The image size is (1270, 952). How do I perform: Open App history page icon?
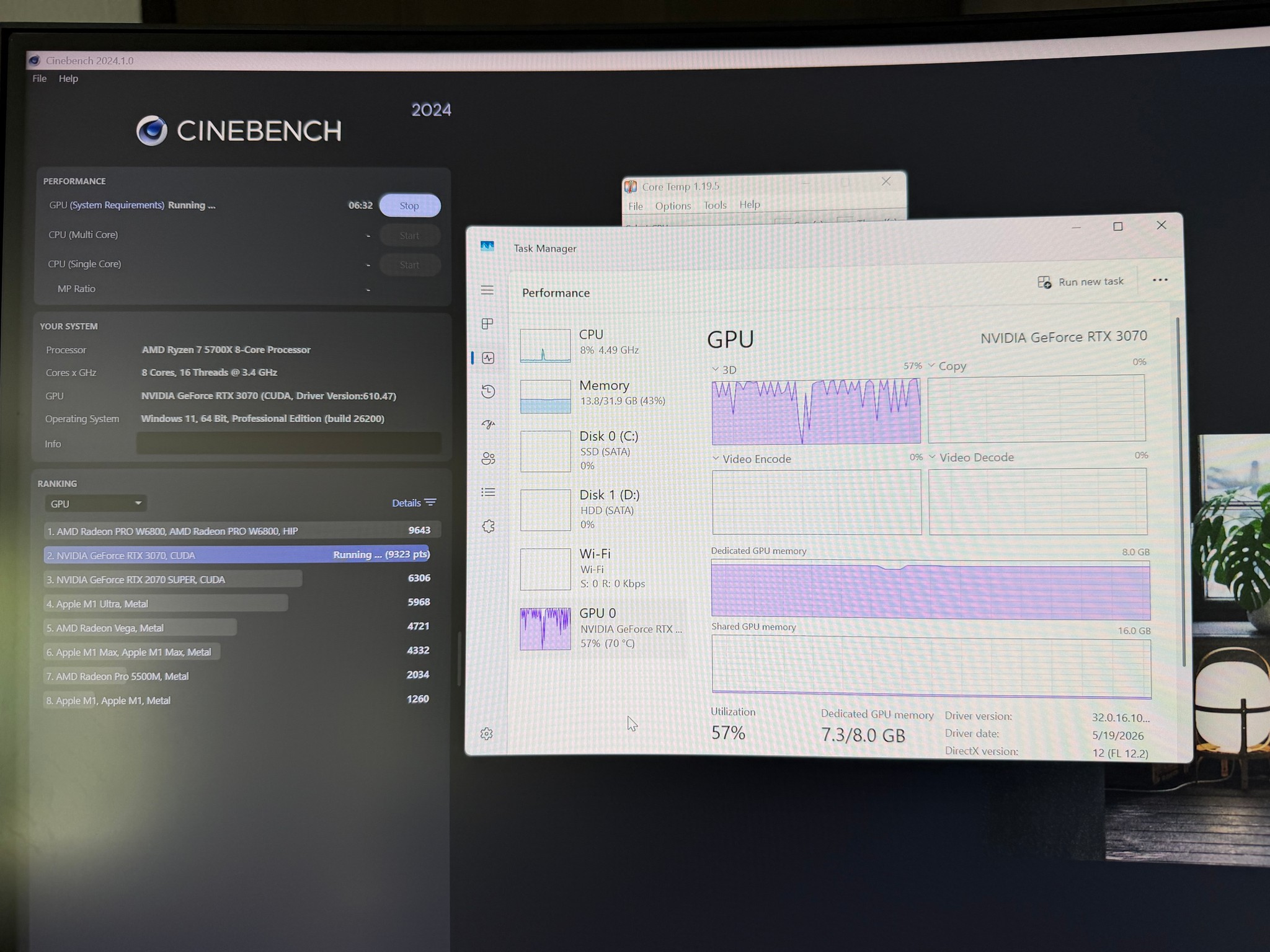click(488, 391)
